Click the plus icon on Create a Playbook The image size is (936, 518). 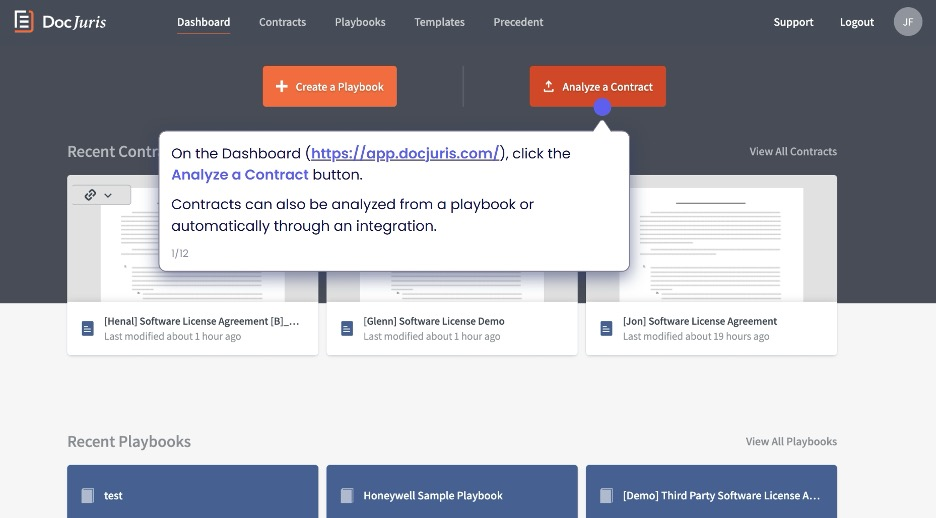[x=281, y=87]
